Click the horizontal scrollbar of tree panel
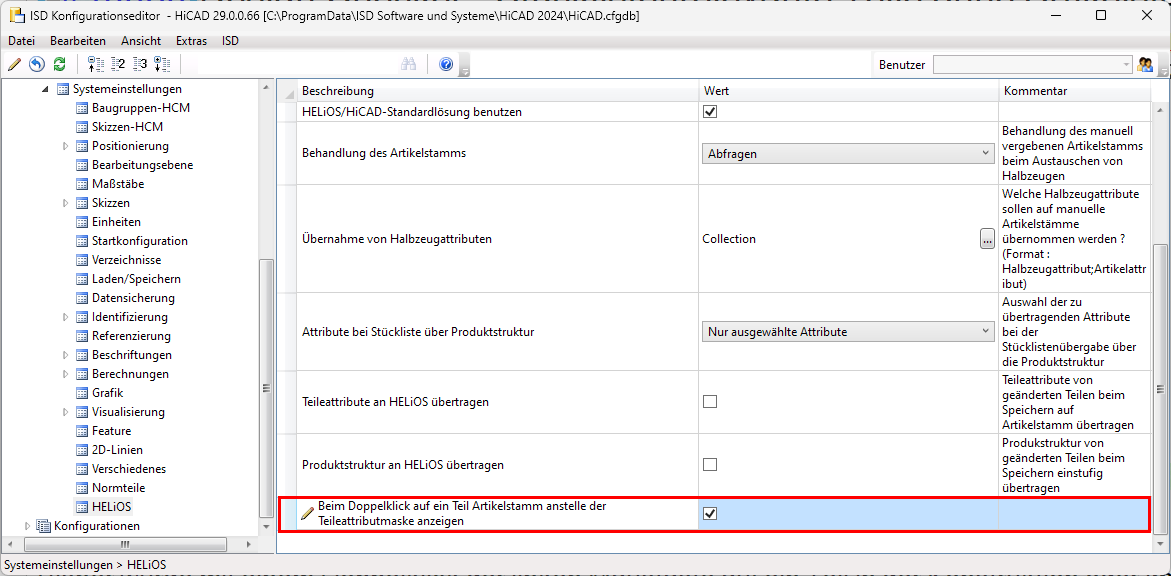The image size is (1171, 576). click(125, 544)
